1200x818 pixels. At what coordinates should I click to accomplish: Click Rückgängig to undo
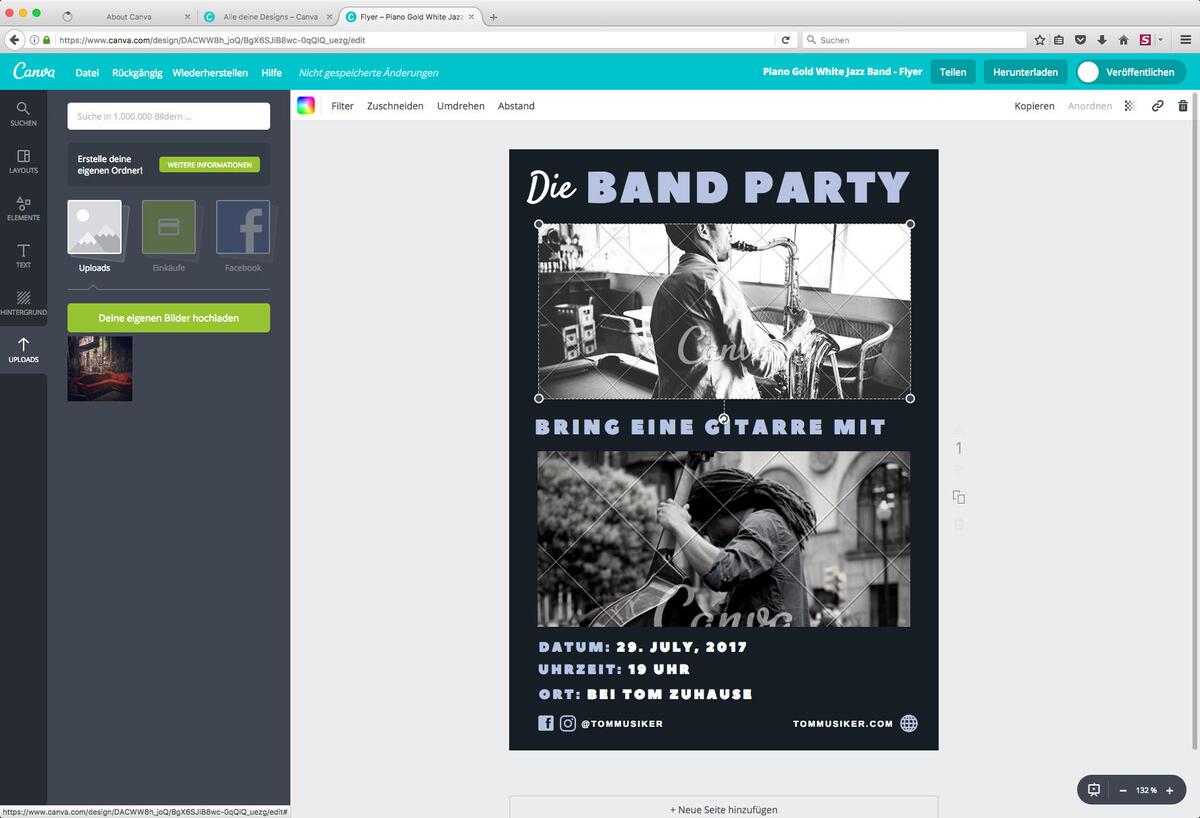(x=137, y=72)
